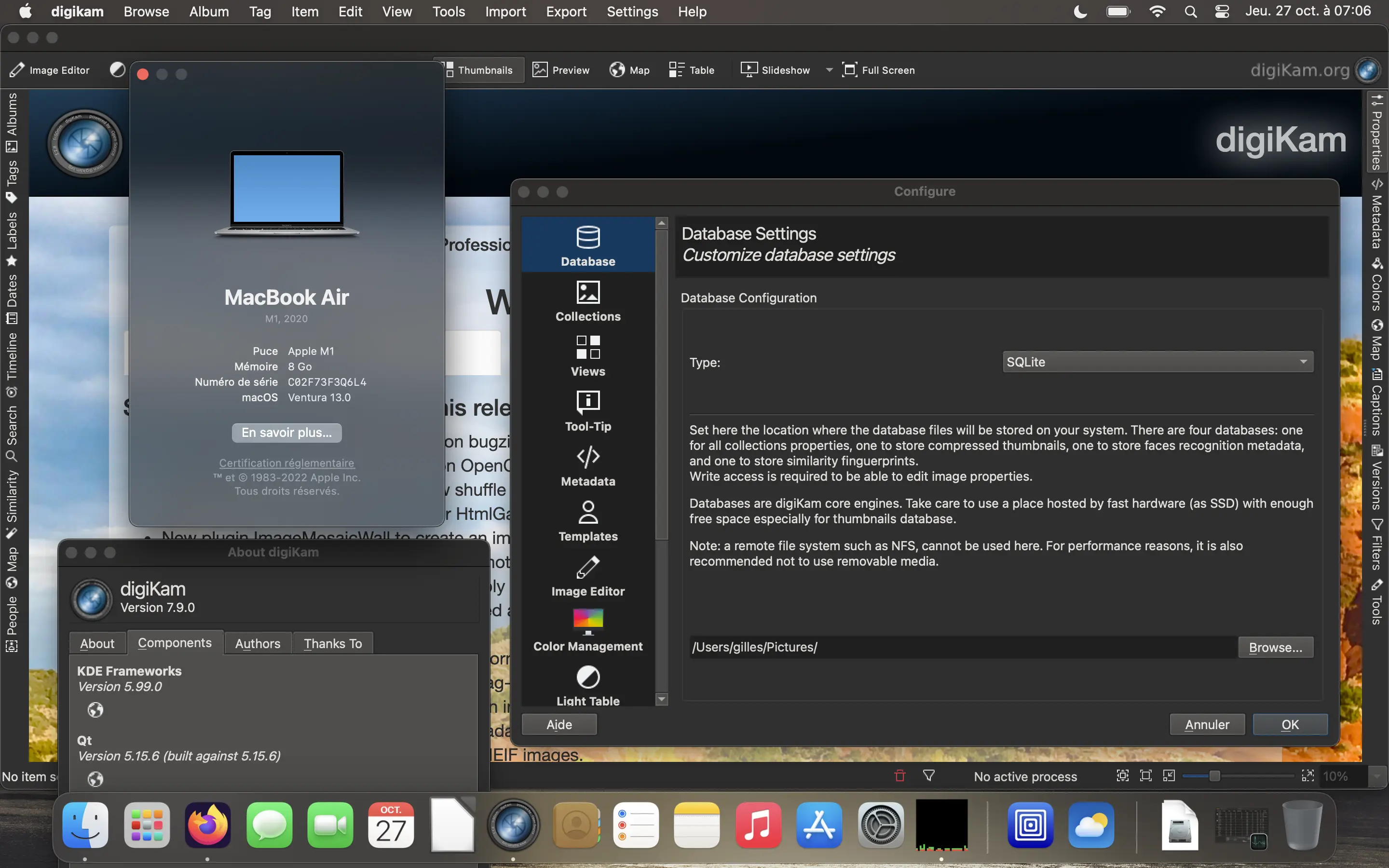The height and width of the screenshot is (868, 1389).
Task: Enable Table view mode
Action: coord(691,69)
